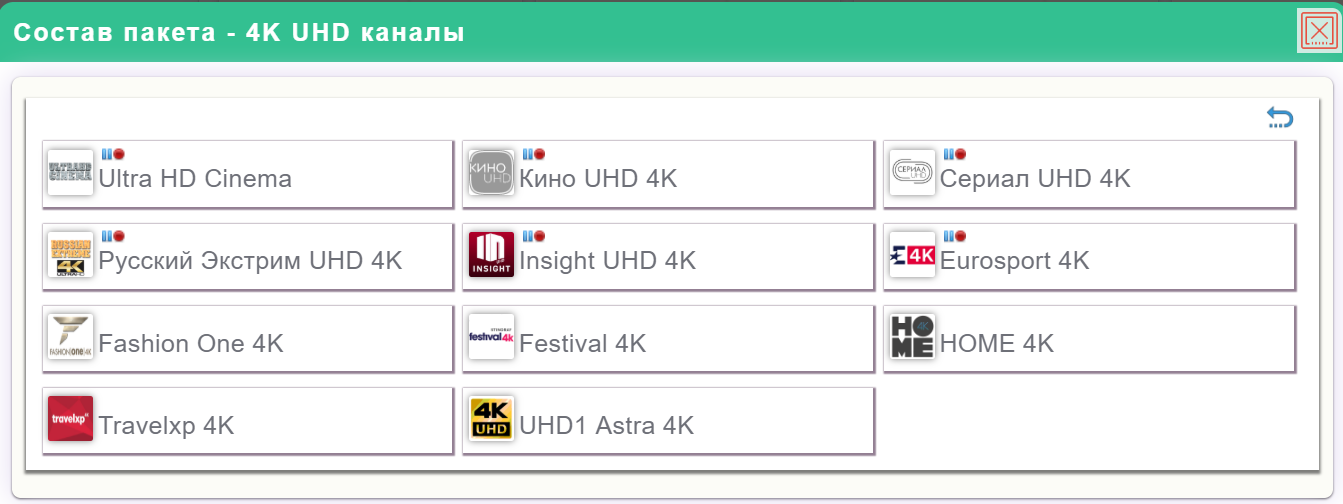
Task: Click the Кино UHD 4K logo icon
Action: pos(491,173)
